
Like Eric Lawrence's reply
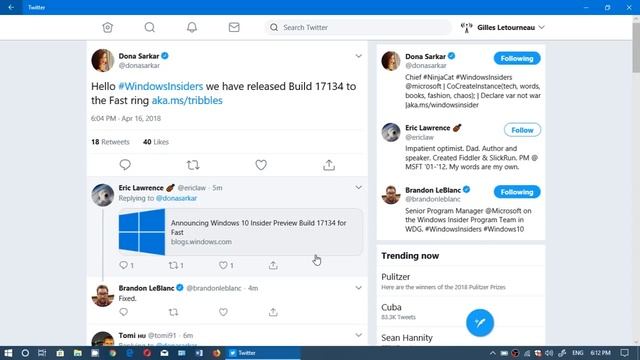click(x=223, y=265)
